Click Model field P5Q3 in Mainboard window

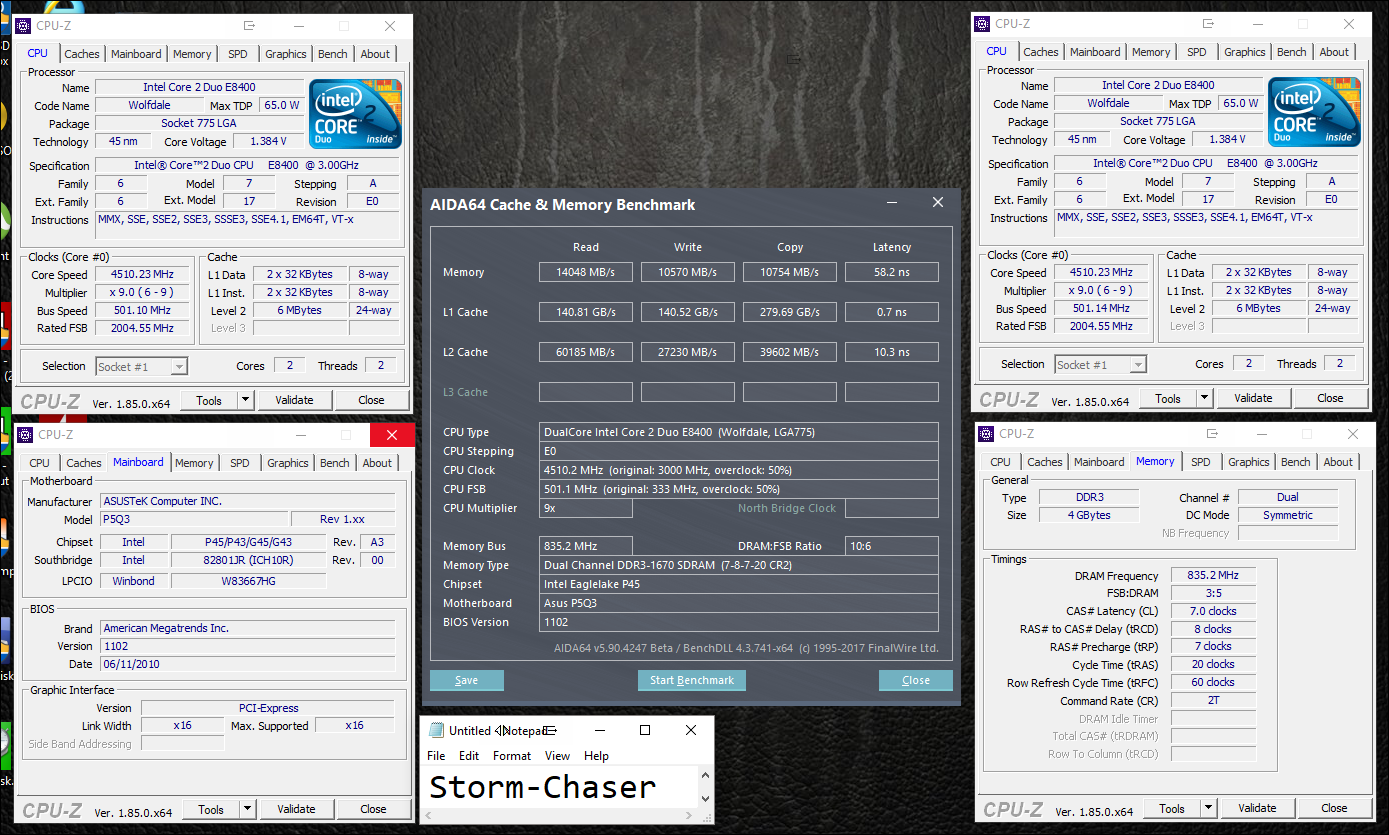click(x=194, y=520)
